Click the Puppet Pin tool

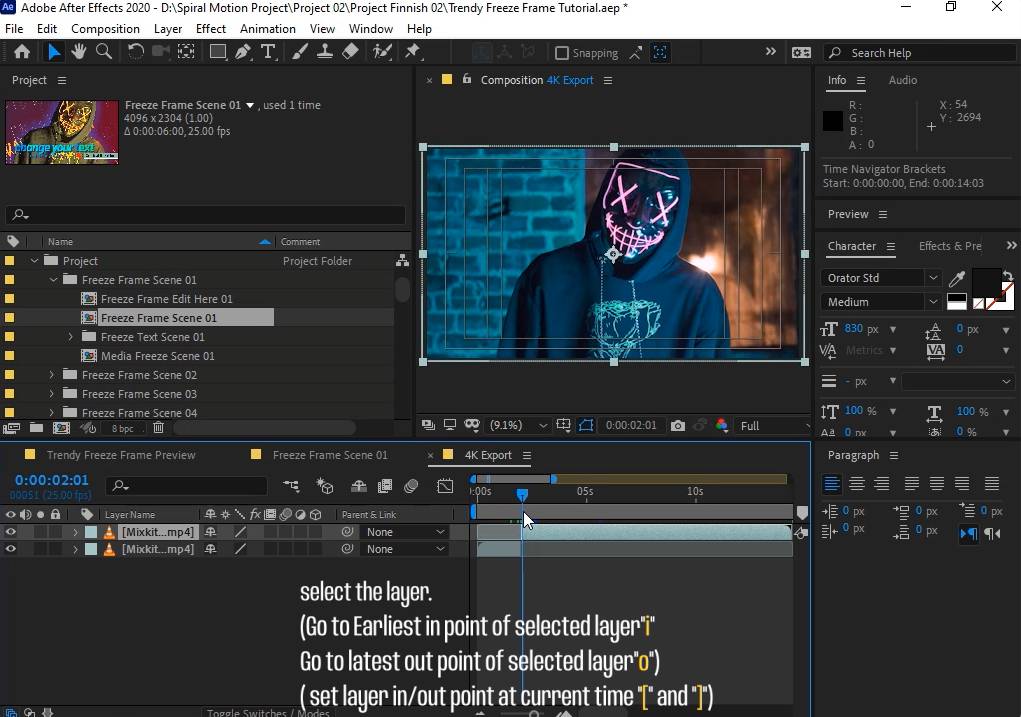click(412, 52)
